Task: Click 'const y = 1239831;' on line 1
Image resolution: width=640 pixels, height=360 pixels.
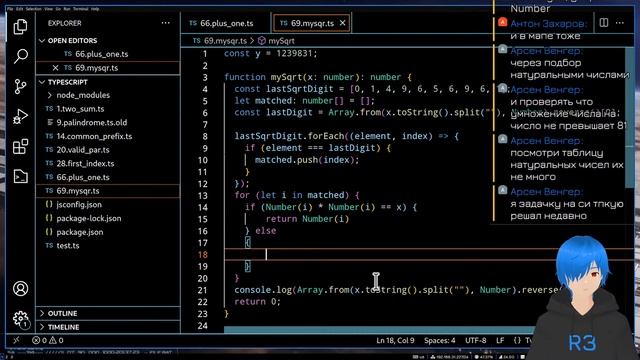Action: click(x=270, y=53)
